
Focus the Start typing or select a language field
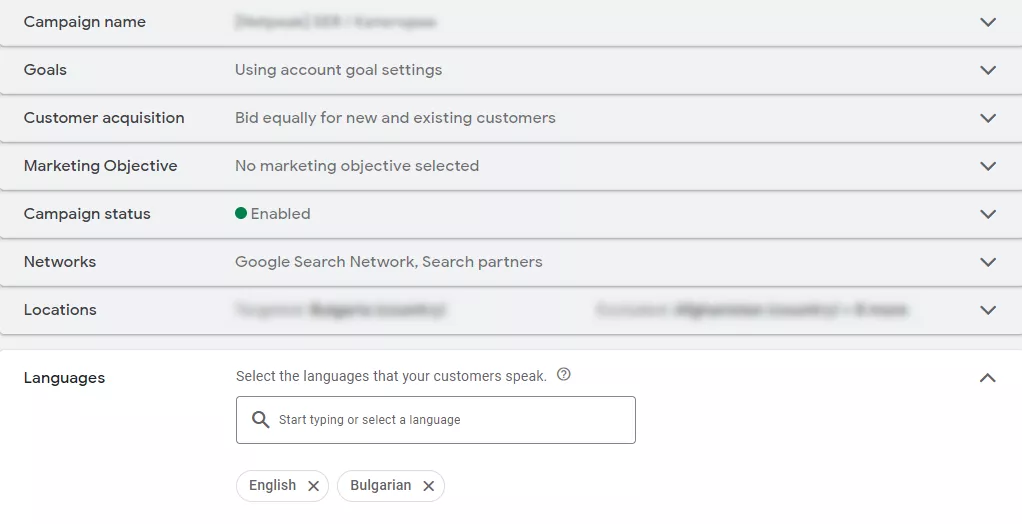click(x=435, y=420)
